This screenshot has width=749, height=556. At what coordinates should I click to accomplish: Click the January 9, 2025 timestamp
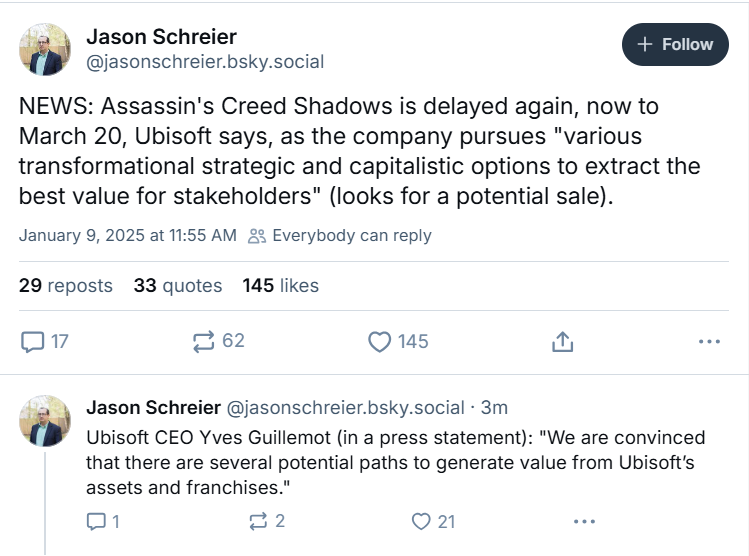pyautogui.click(x=128, y=235)
